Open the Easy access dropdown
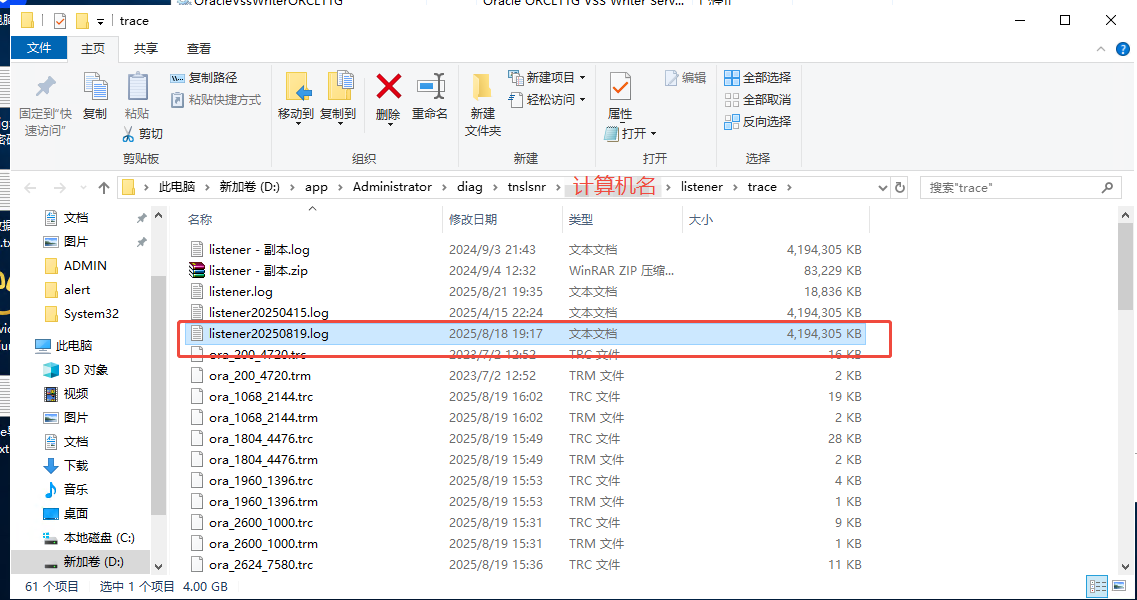The height and width of the screenshot is (600, 1137). [547, 99]
